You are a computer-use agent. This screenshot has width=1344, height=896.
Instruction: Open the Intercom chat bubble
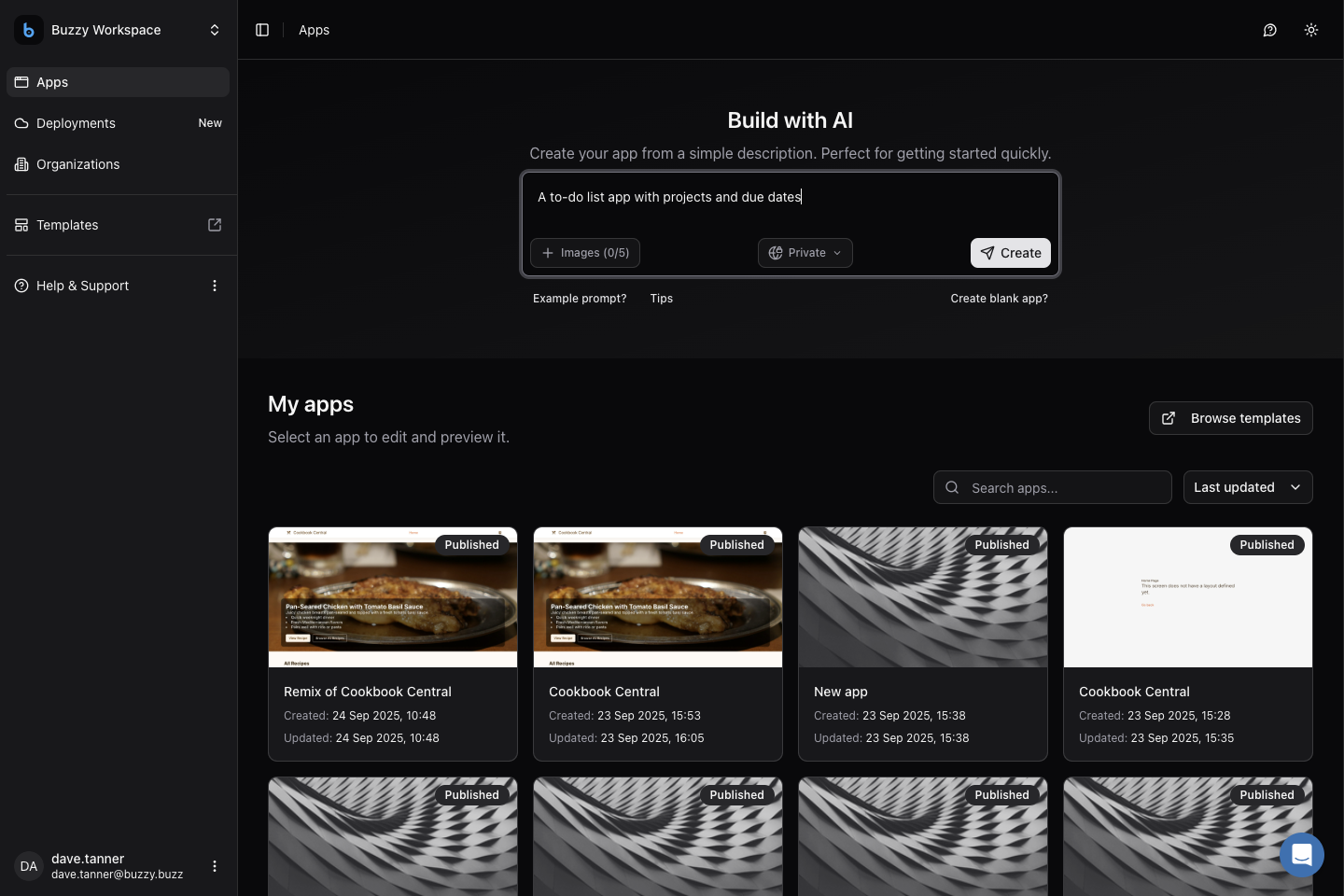[x=1301, y=854]
